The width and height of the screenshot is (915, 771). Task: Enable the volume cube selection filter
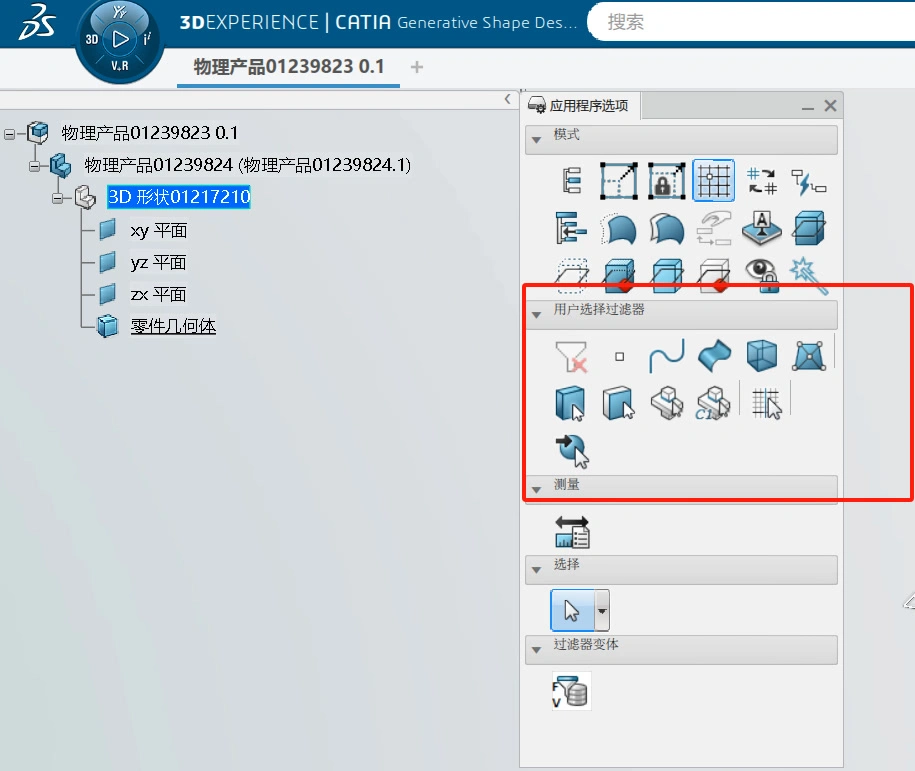coord(762,356)
